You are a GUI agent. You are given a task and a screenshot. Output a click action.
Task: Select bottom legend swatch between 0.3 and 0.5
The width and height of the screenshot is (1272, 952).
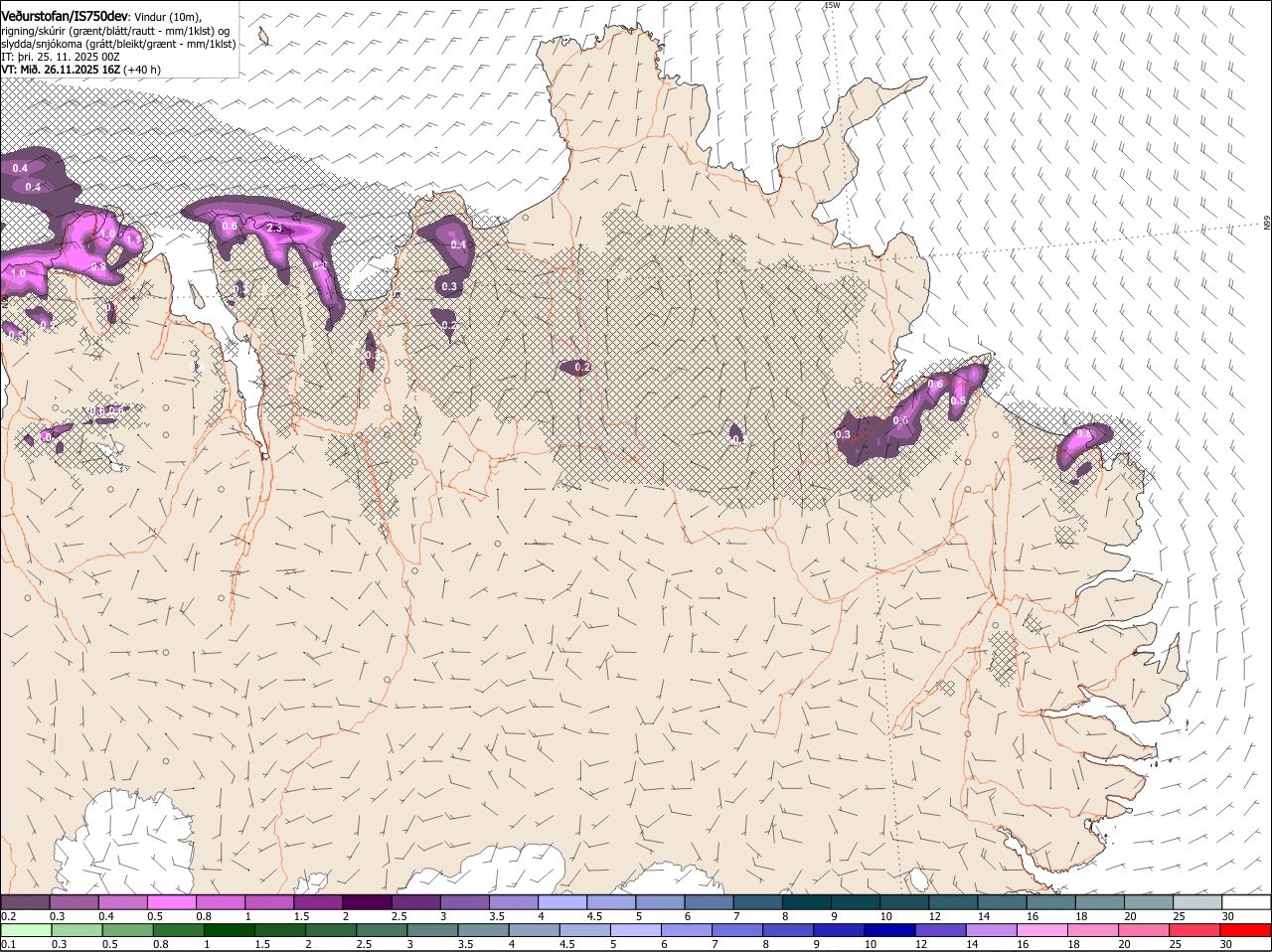[78, 930]
